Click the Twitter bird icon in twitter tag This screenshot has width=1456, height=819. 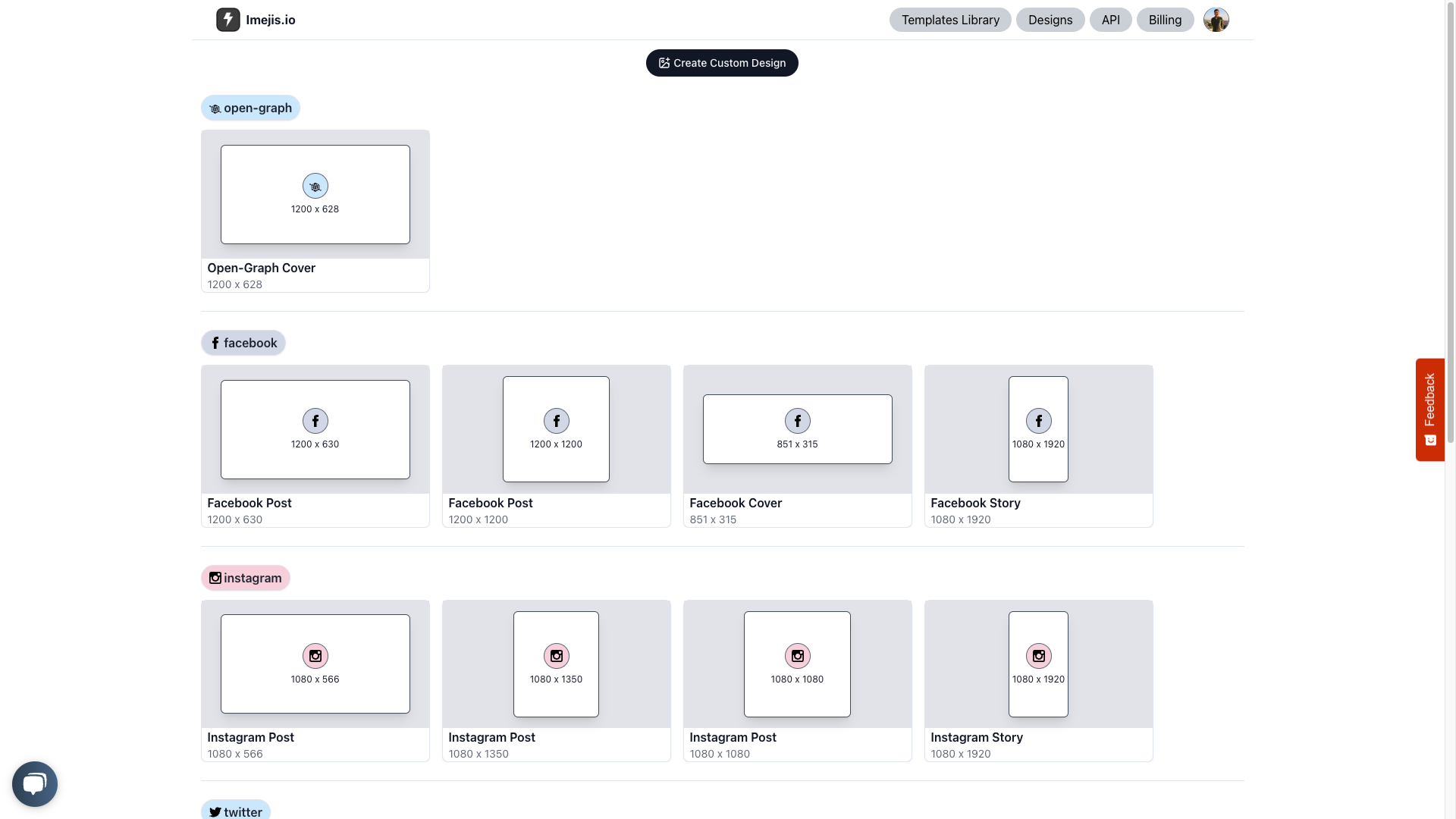(x=215, y=812)
